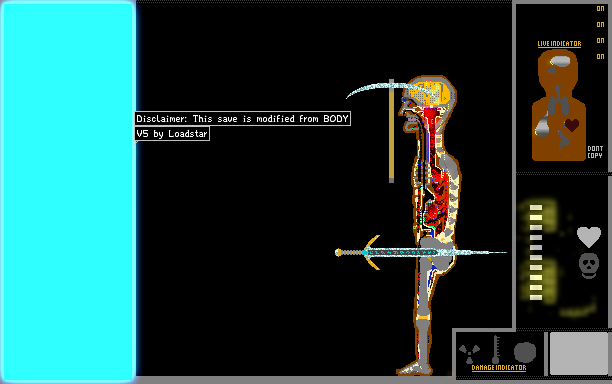
Task: Click the 'V5 by Loadstar' sign
Action: tap(172, 134)
